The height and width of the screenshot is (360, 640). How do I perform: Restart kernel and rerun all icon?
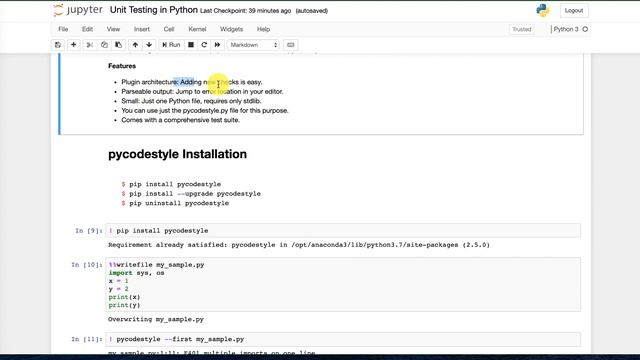[x=218, y=45]
